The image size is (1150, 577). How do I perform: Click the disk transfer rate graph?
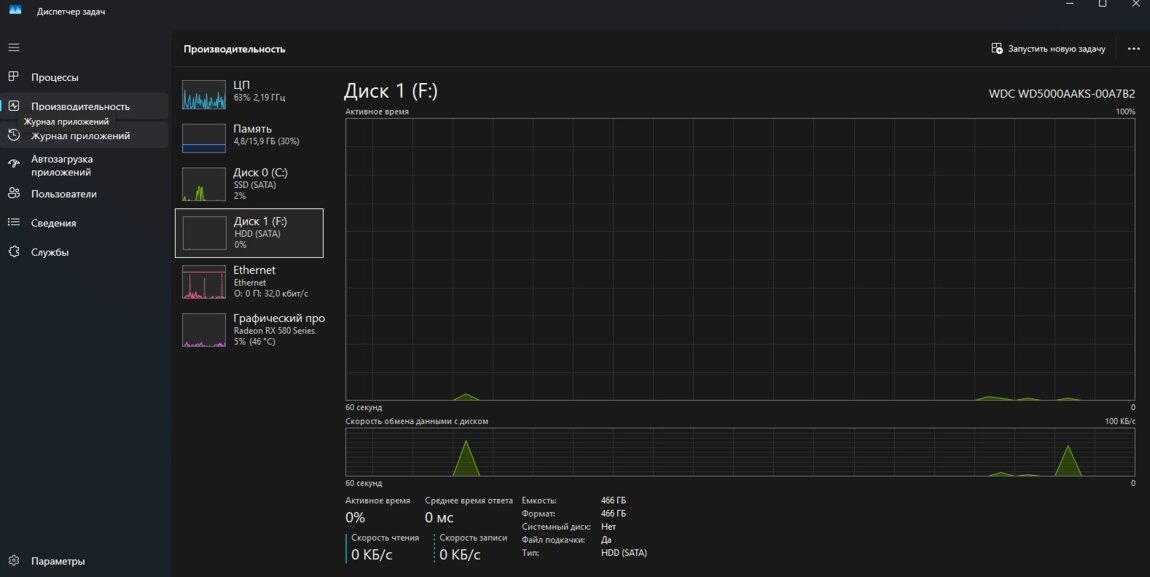point(740,452)
